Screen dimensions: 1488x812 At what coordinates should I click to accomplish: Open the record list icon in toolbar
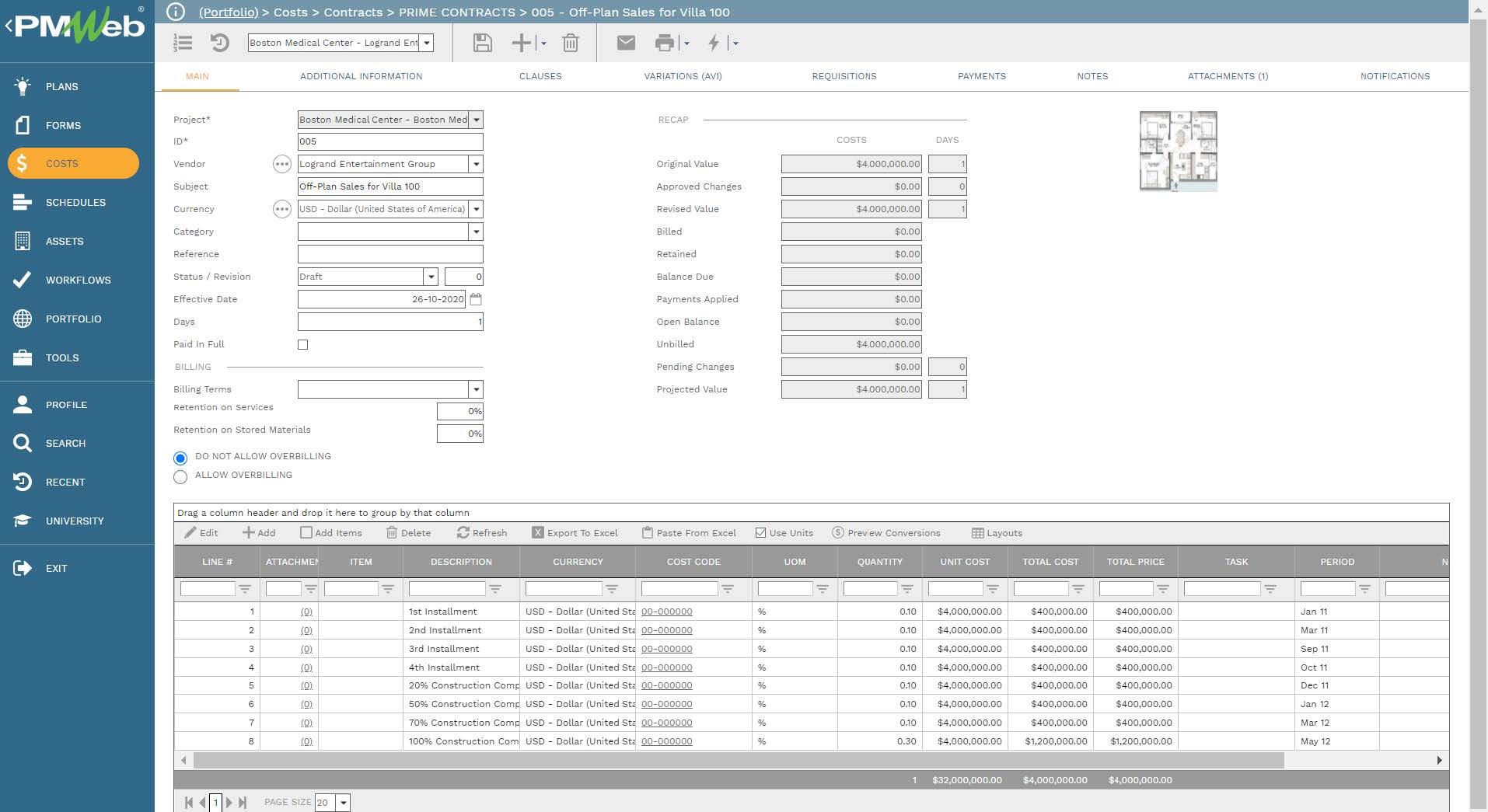(183, 43)
